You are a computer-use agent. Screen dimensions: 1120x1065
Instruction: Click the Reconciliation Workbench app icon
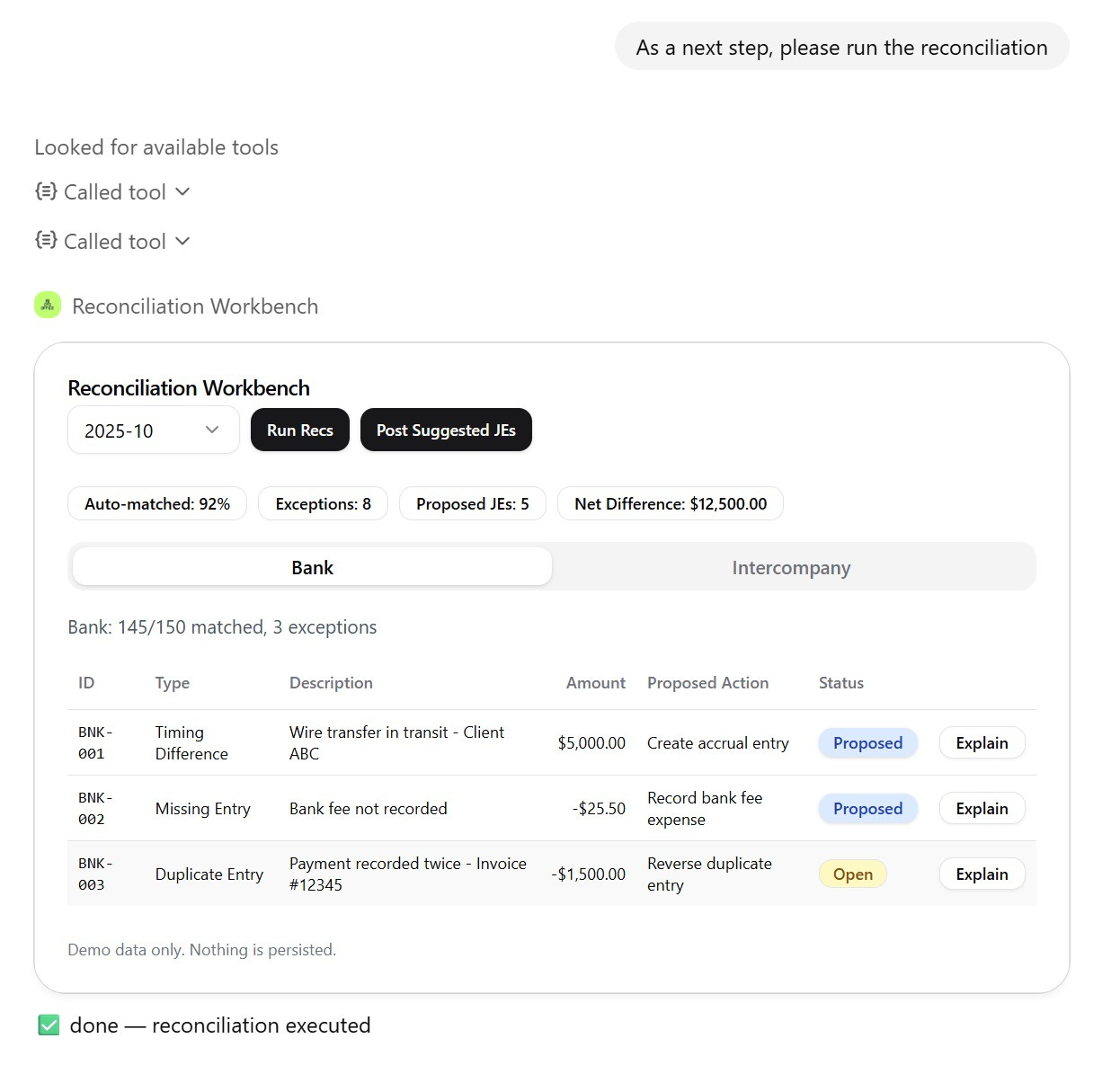click(48, 306)
